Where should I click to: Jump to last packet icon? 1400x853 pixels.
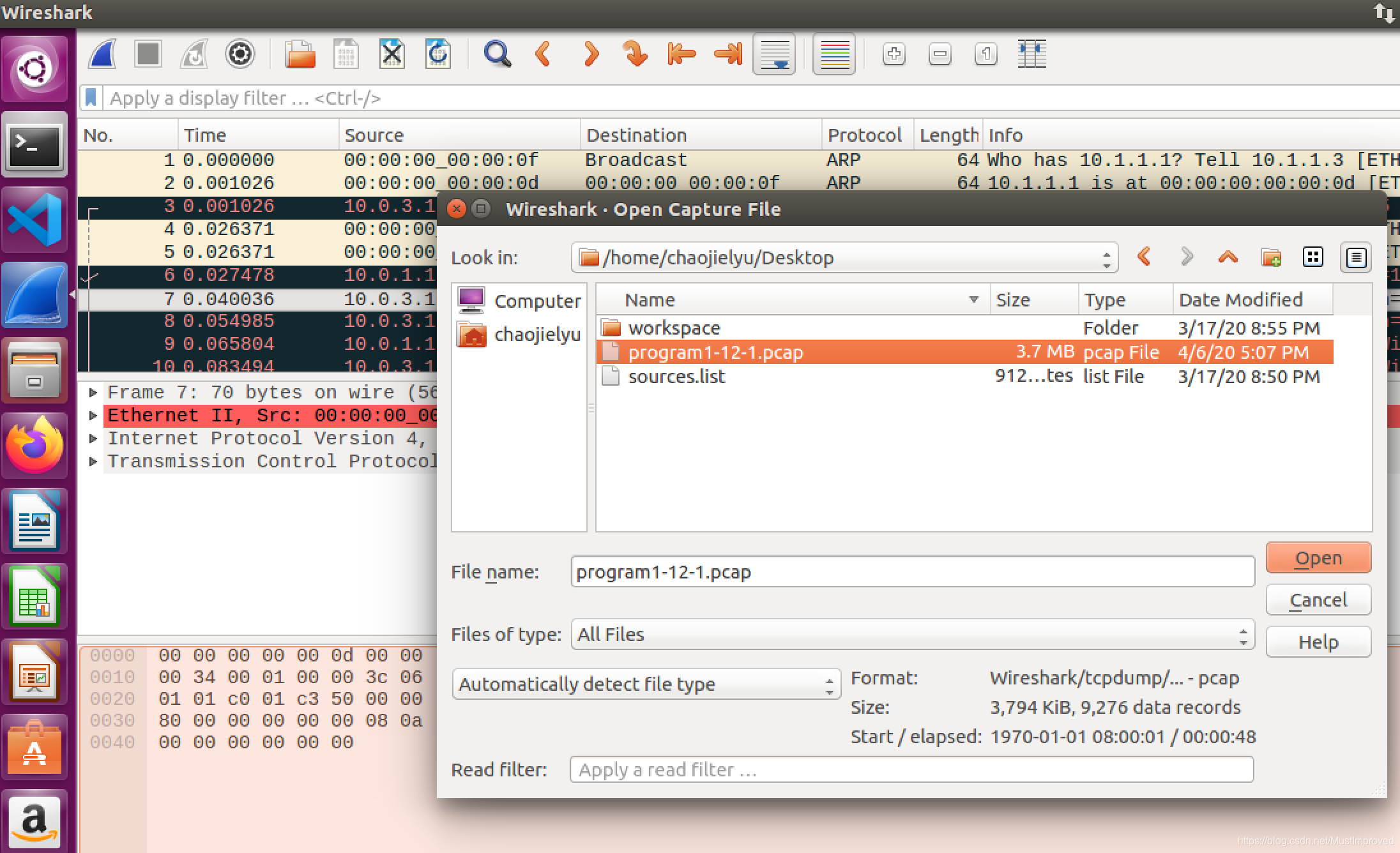pos(728,54)
